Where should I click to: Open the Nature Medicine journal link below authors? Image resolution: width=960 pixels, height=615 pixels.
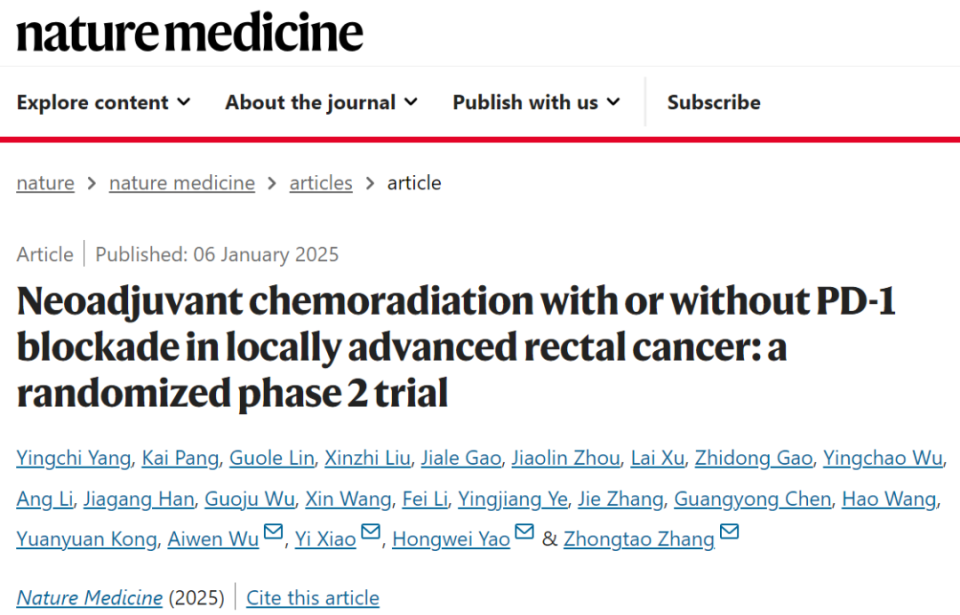point(89,598)
